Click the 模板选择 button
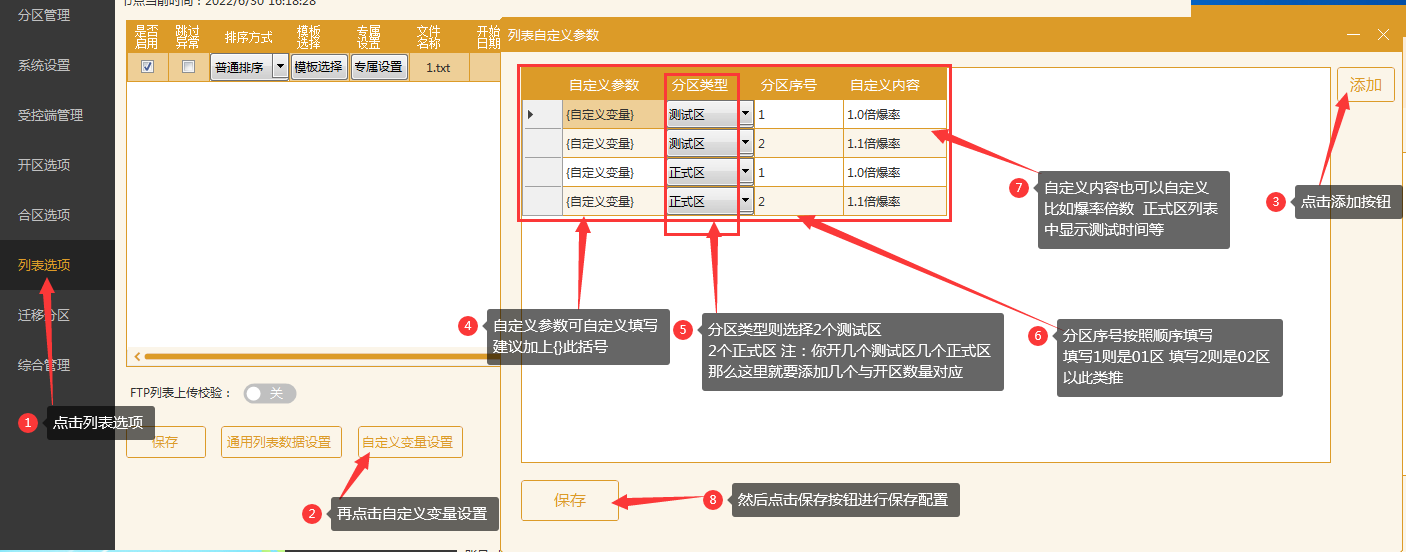Screen dimensions: 1406x552 [318, 67]
